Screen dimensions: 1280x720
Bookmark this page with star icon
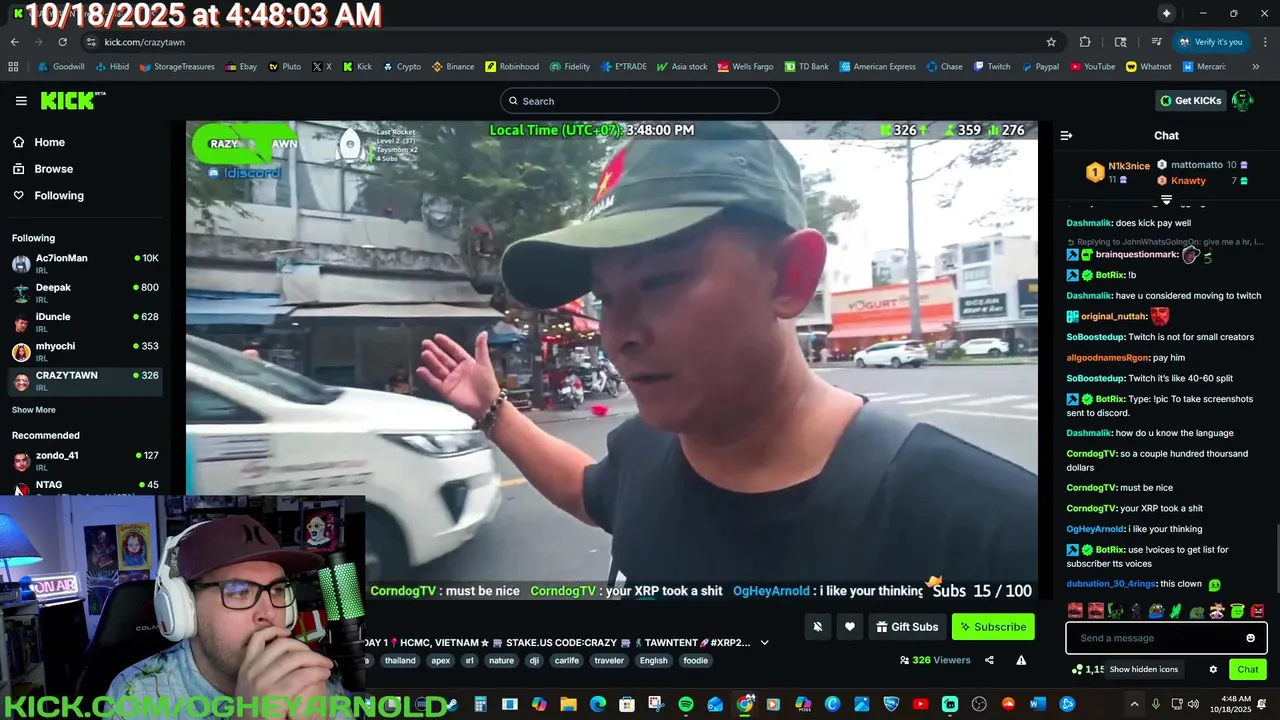[1051, 42]
